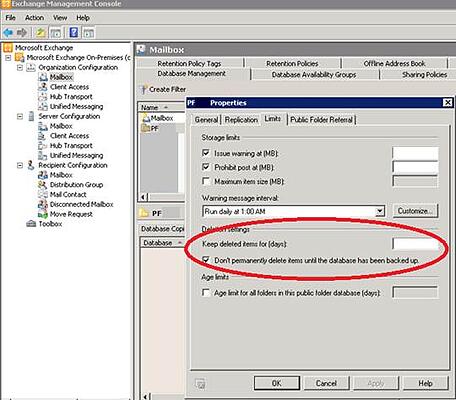This screenshot has width=456, height=400.
Task: Click the Issue warning at (MB) field
Action: pyautogui.click(x=415, y=154)
